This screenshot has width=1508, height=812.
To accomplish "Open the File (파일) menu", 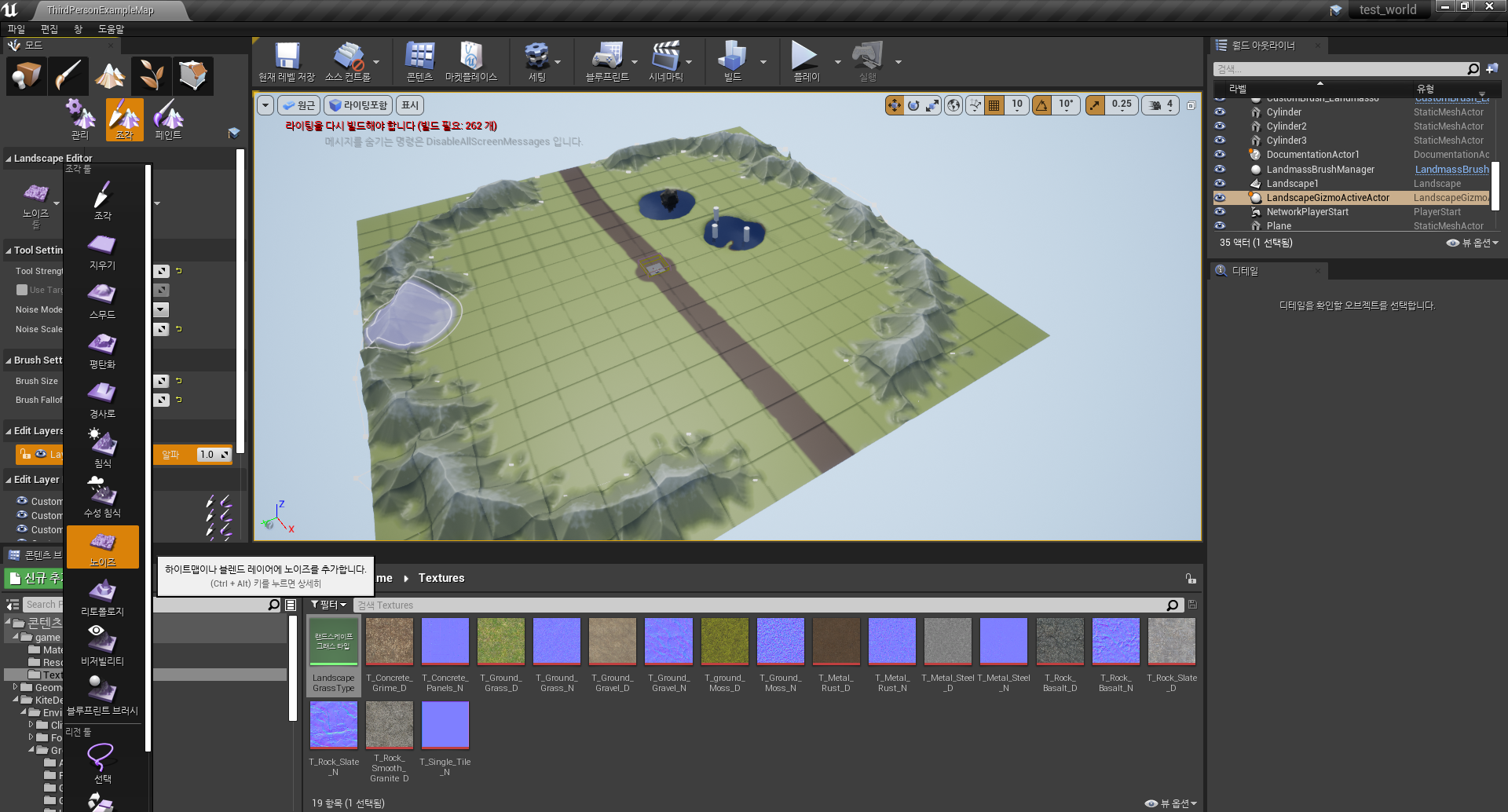I will 16,29.
